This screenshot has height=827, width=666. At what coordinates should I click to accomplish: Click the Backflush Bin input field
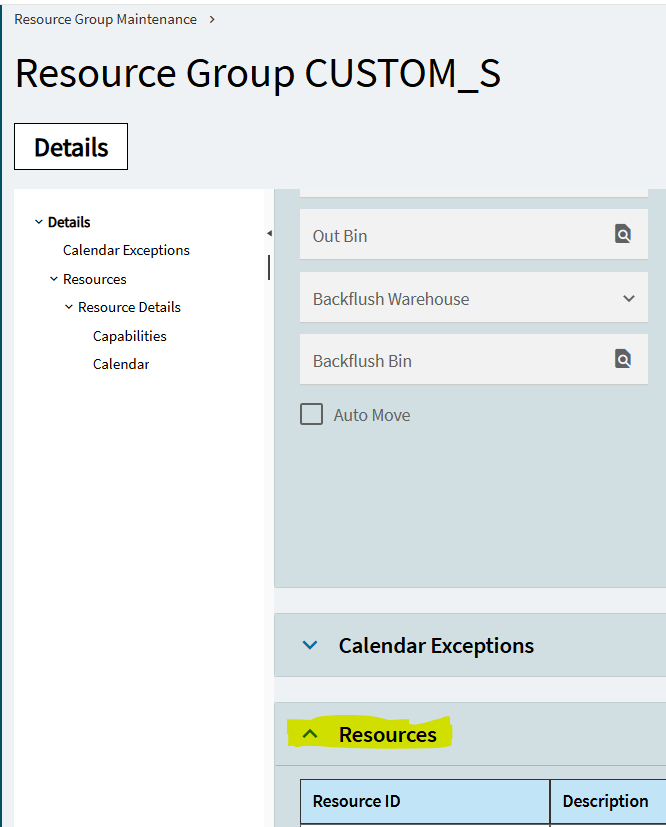coord(455,360)
